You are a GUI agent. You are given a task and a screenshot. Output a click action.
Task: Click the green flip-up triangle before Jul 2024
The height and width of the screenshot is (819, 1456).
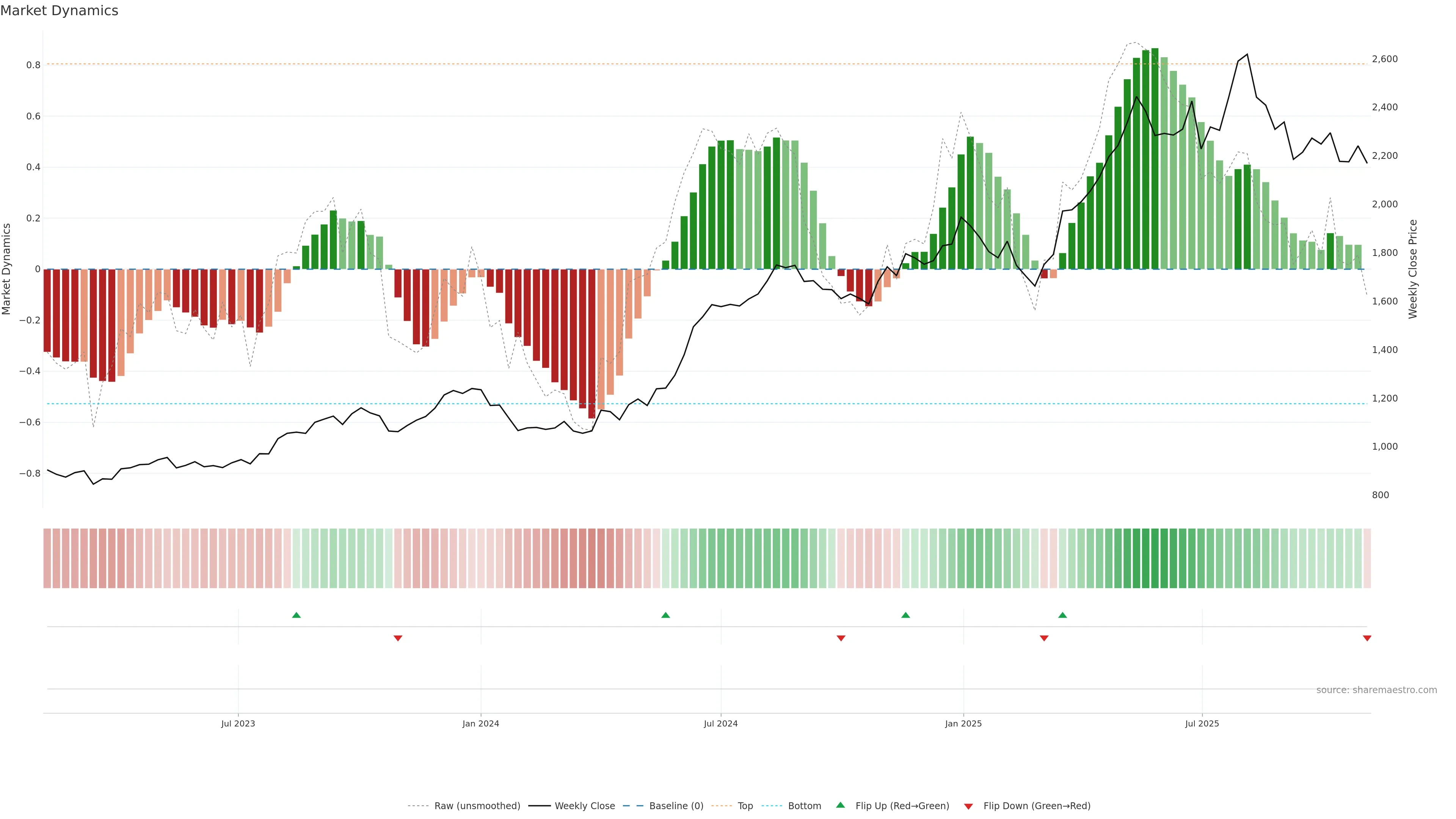coord(665,615)
